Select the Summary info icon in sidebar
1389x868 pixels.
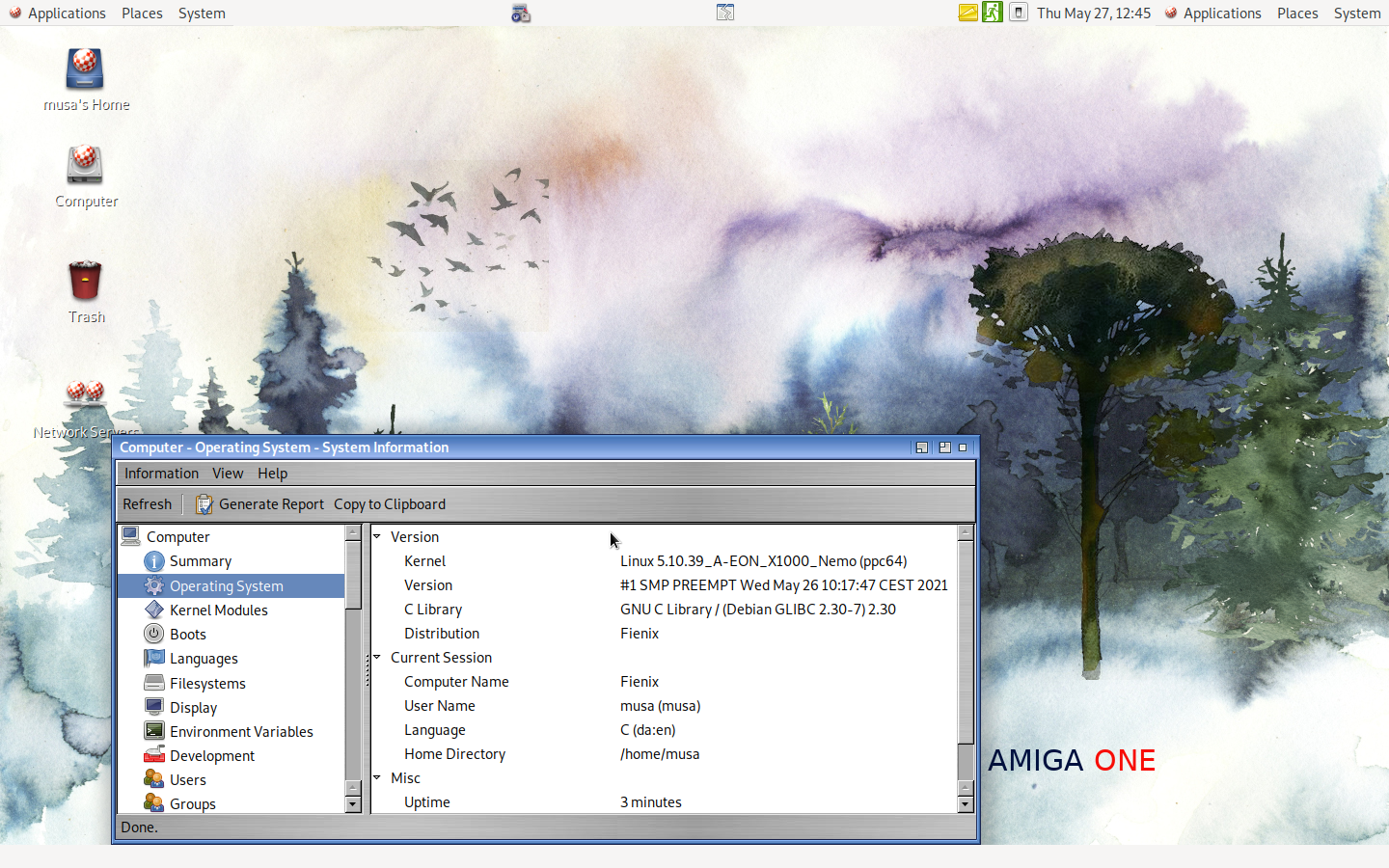[154, 561]
